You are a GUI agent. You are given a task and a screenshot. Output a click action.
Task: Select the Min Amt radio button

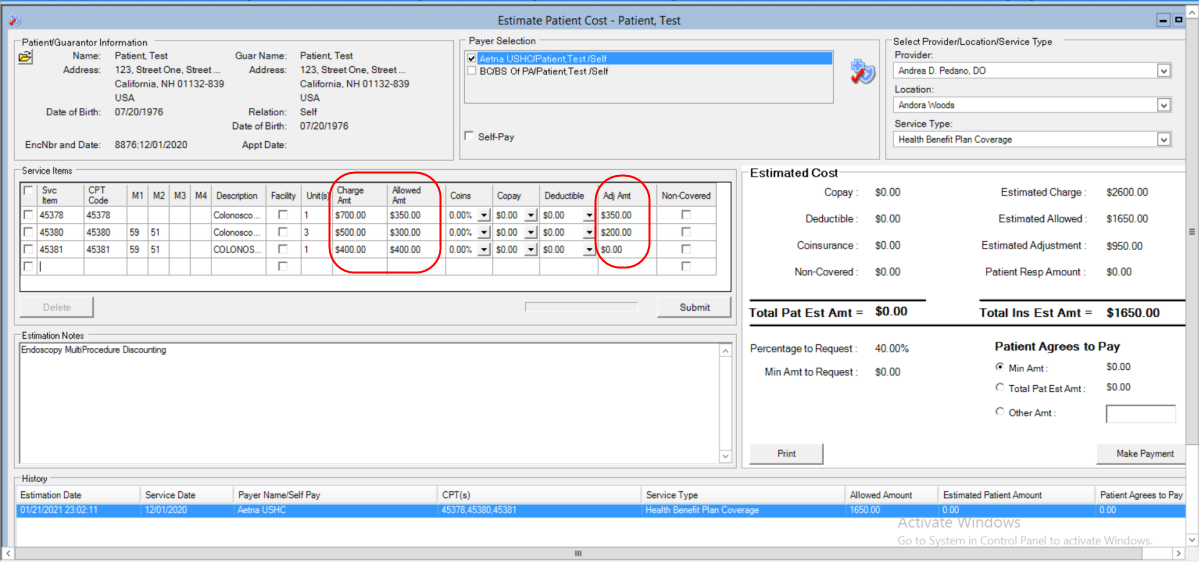click(999, 368)
